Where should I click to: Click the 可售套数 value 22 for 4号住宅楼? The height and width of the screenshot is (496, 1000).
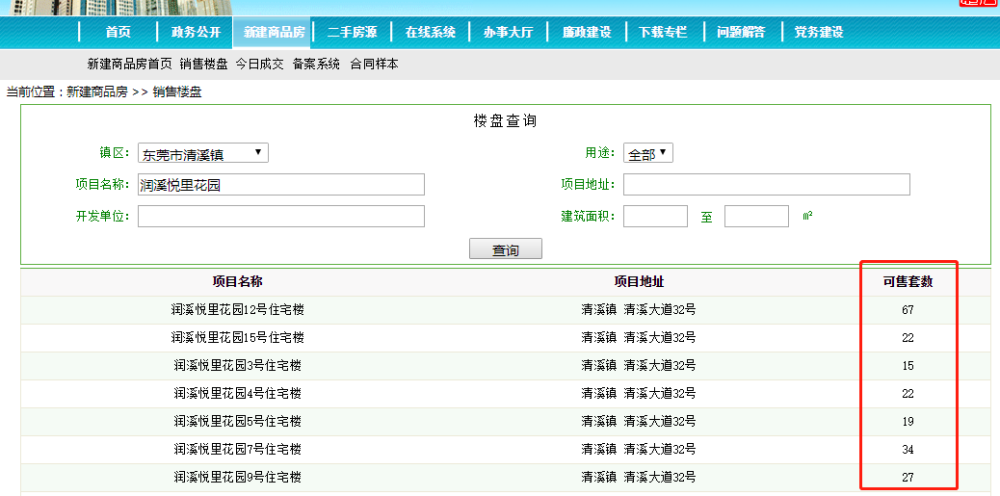(x=908, y=394)
